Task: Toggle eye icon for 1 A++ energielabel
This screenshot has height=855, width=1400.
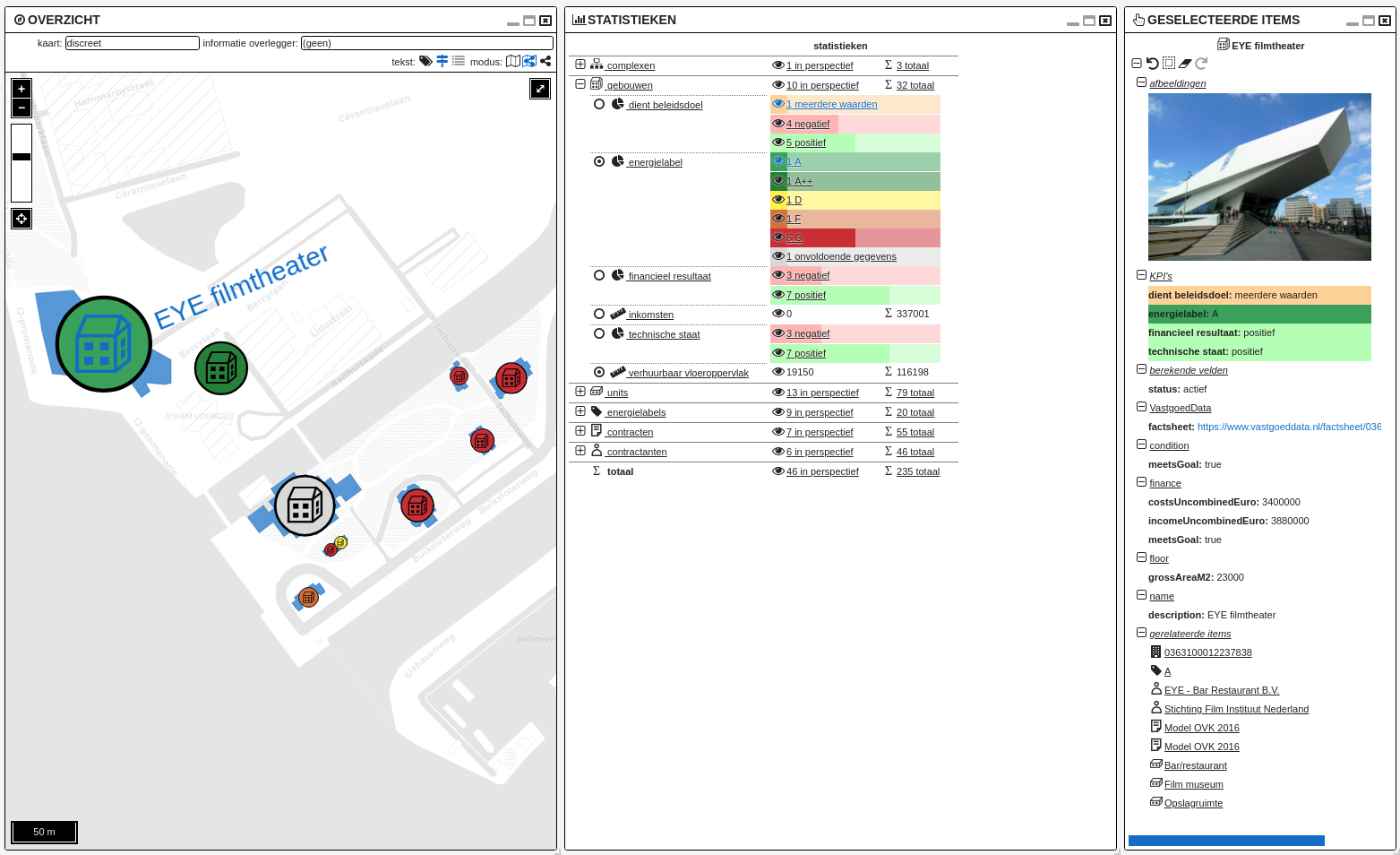Action: tap(778, 181)
